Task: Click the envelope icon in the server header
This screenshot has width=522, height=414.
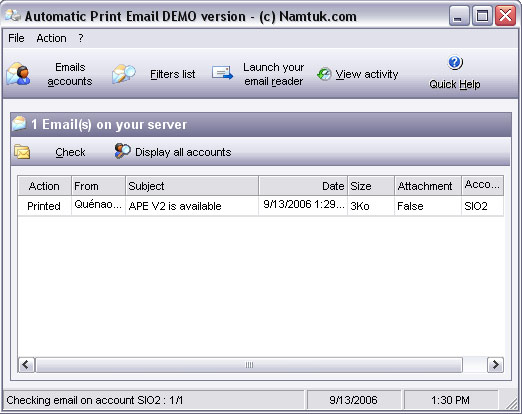Action: [x=19, y=124]
